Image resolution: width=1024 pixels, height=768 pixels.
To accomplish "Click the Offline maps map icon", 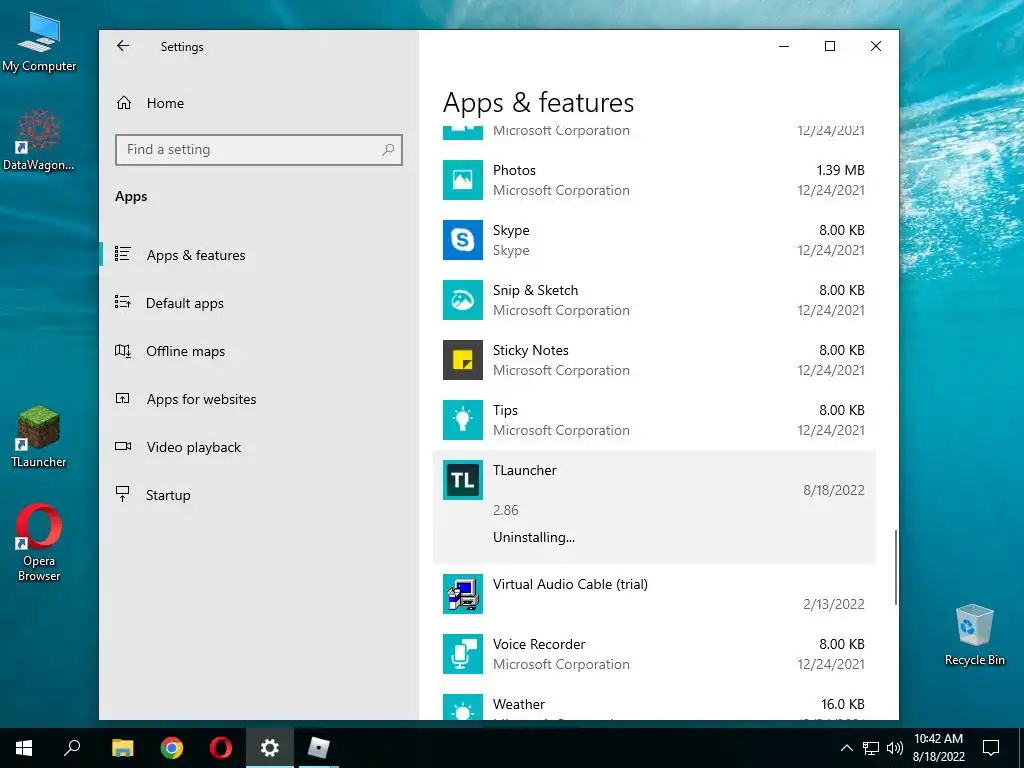I will pos(123,351).
